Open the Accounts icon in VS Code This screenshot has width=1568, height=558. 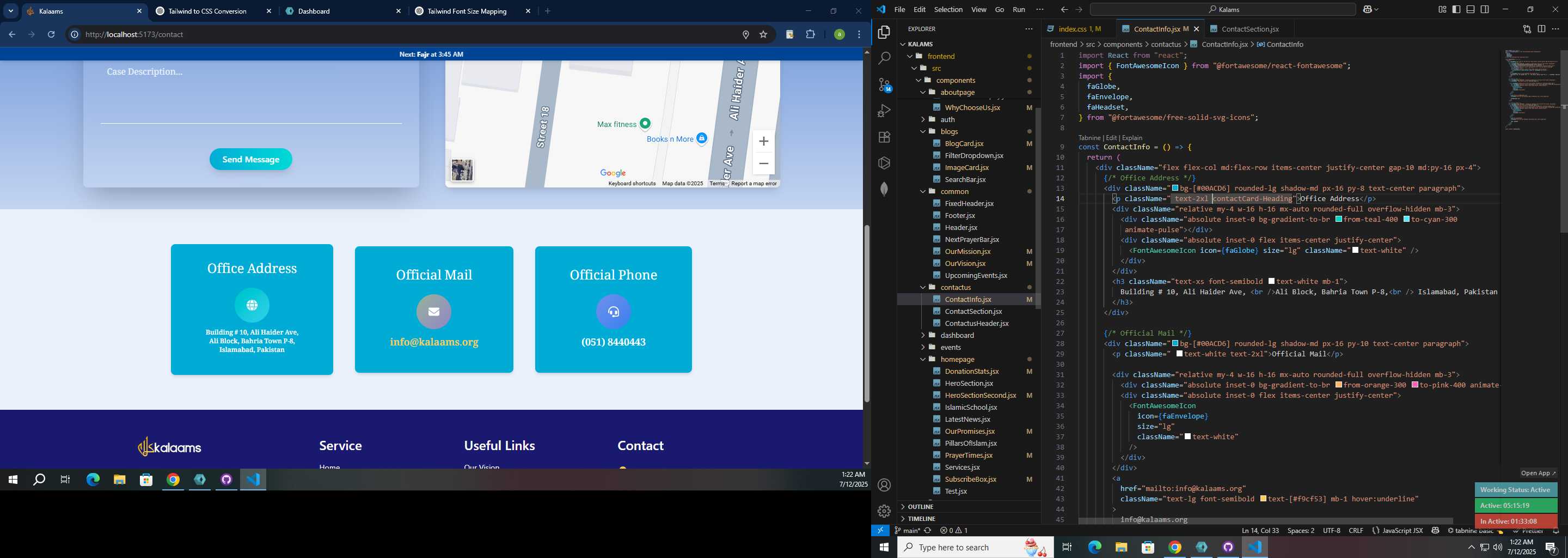coord(884,485)
